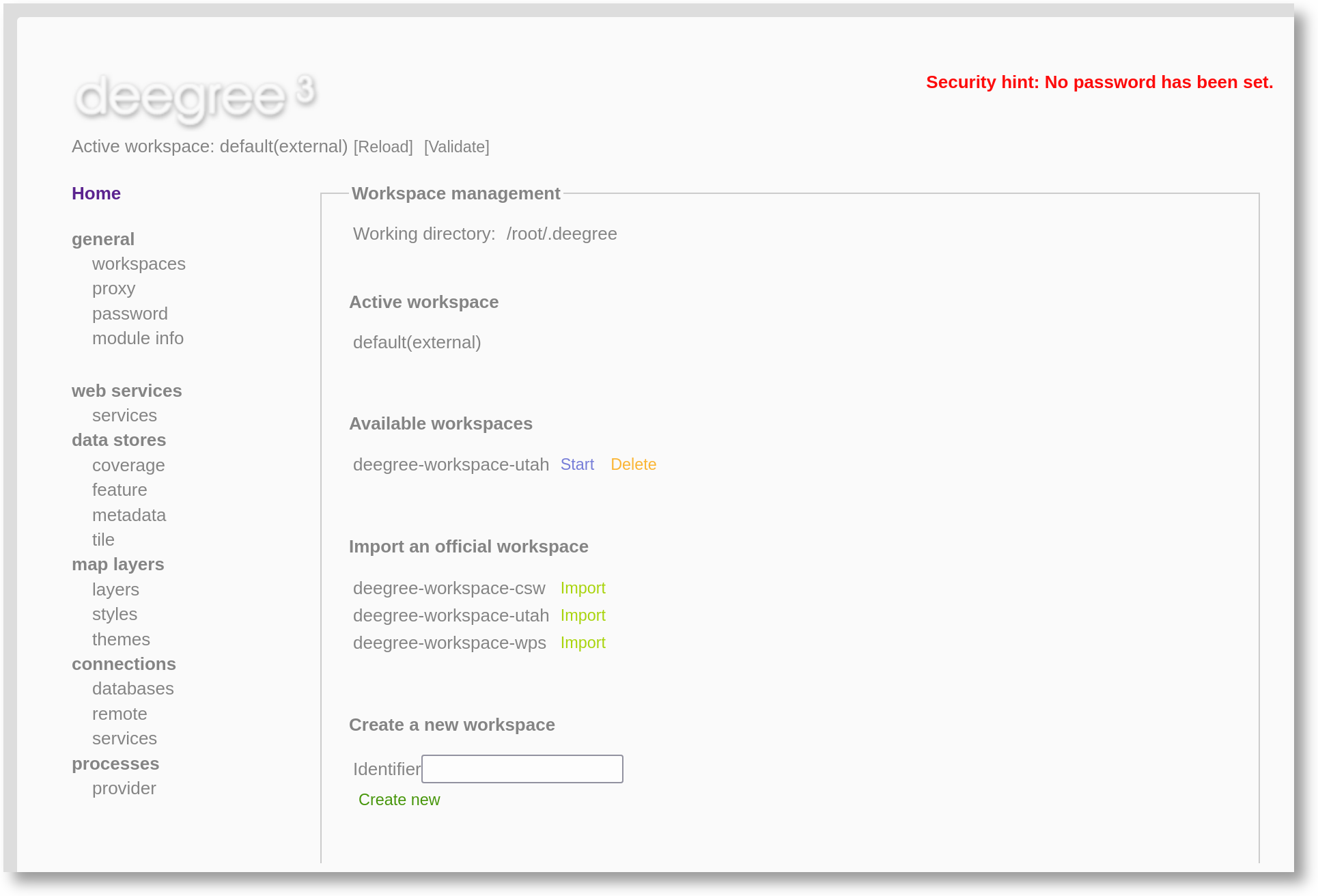Open services under web services
This screenshot has height=896, width=1318.
pos(124,415)
